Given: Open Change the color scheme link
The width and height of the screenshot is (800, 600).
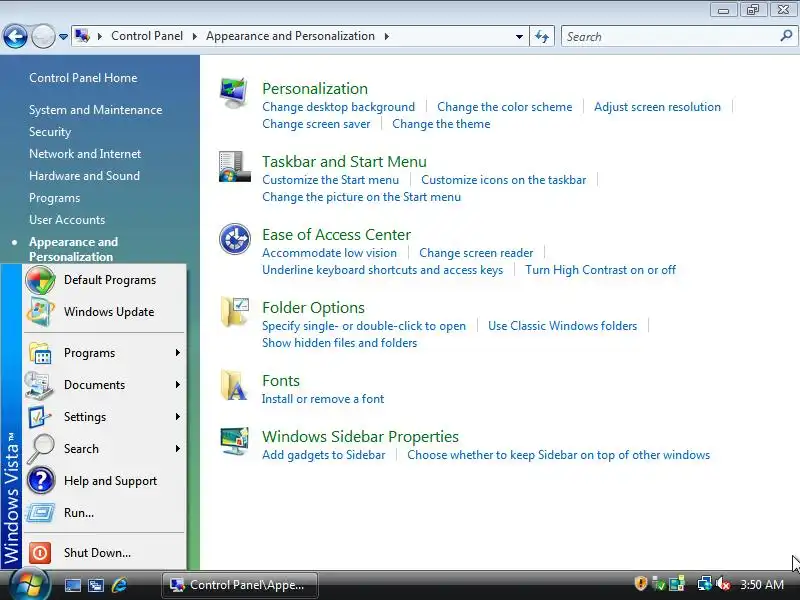Looking at the screenshot, I should [505, 107].
